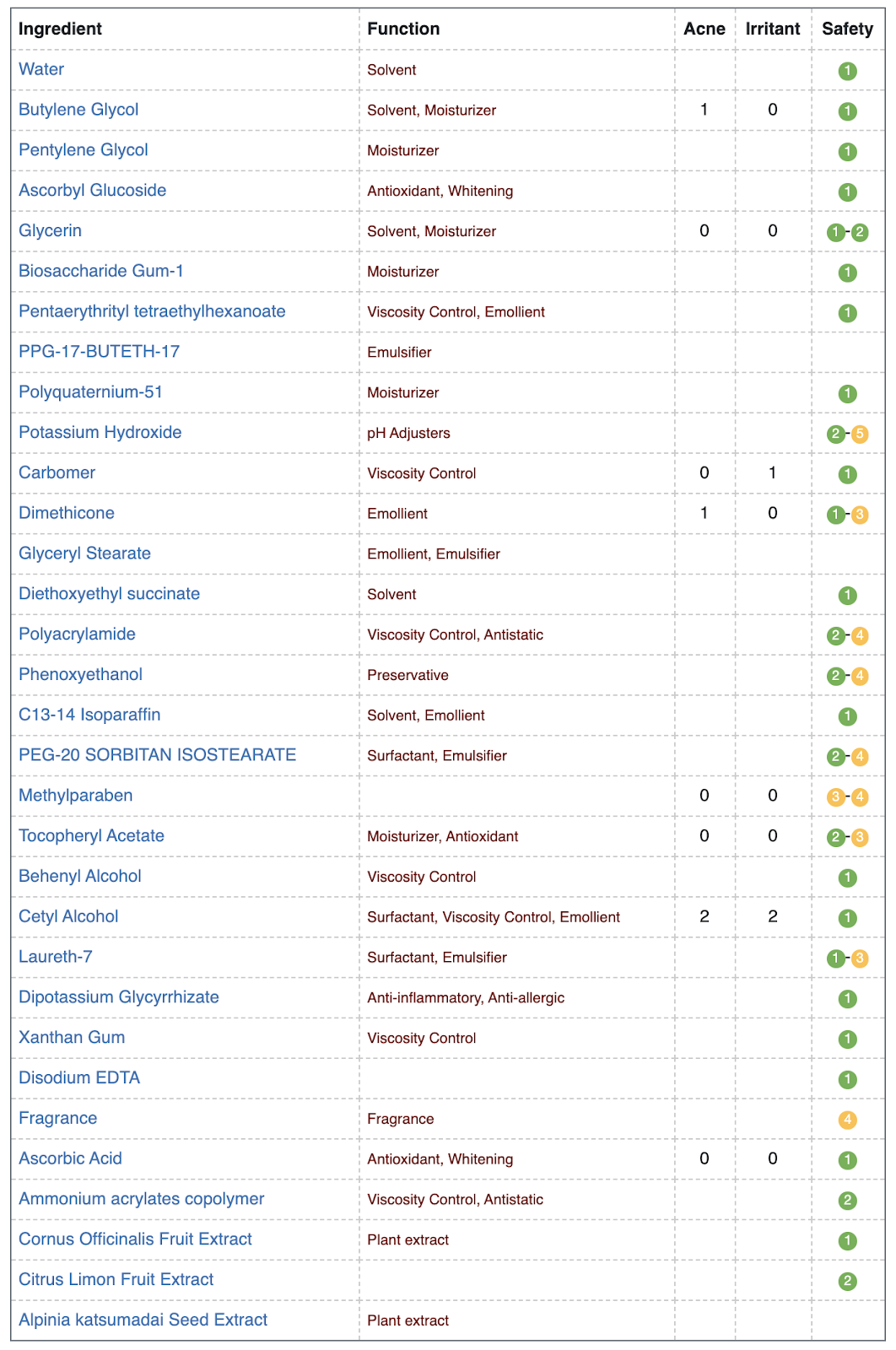Open the Butylene Glycol ingredient link

[x=78, y=110]
